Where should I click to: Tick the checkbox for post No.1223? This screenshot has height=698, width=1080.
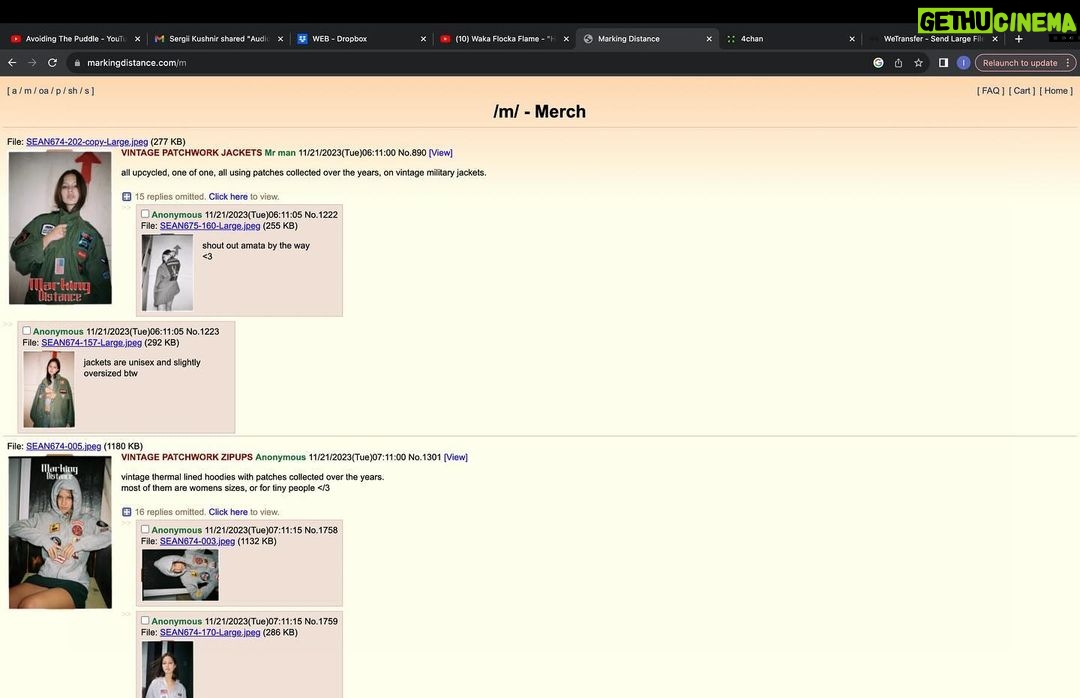26,331
